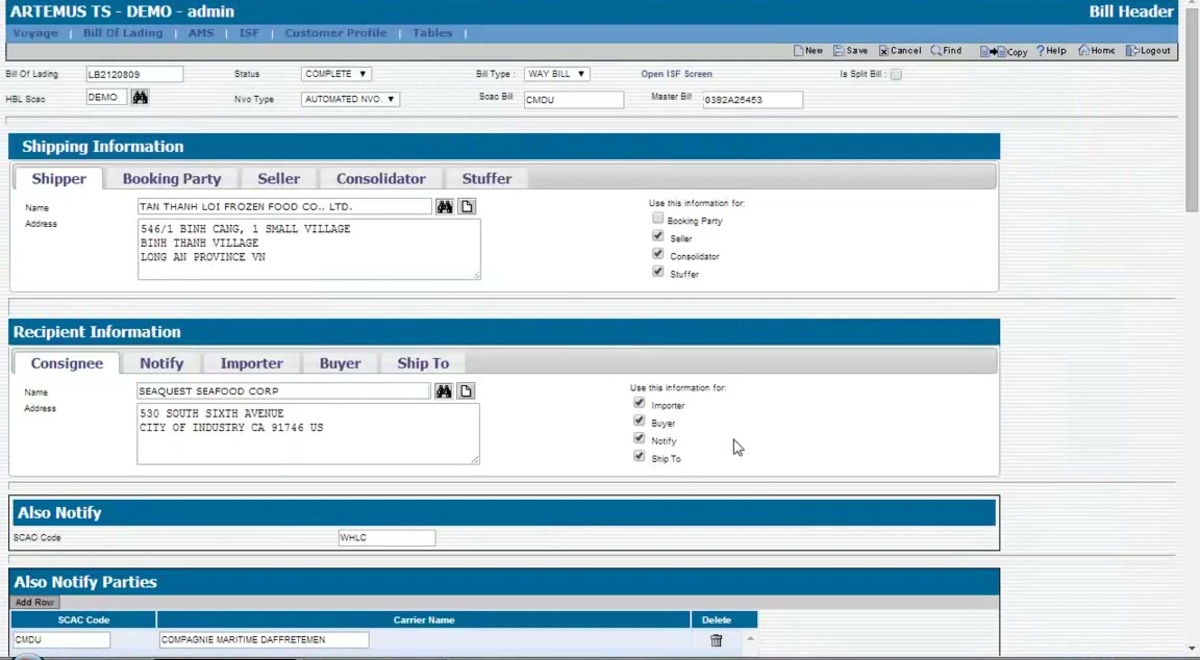Open the AMS menu
Screen dimensions: 1200x660
(x=201, y=33)
